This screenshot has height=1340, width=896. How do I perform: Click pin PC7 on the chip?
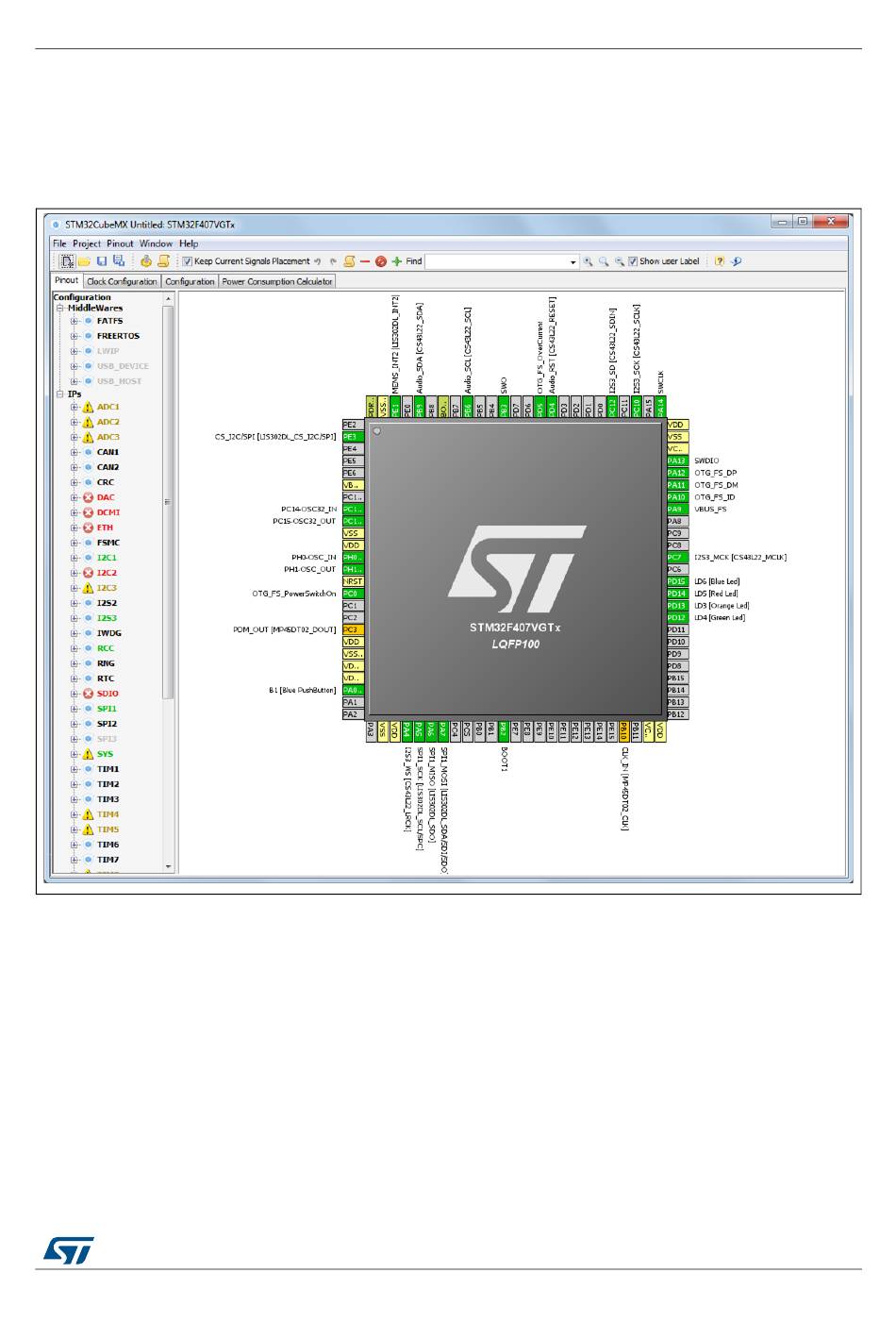[676, 558]
